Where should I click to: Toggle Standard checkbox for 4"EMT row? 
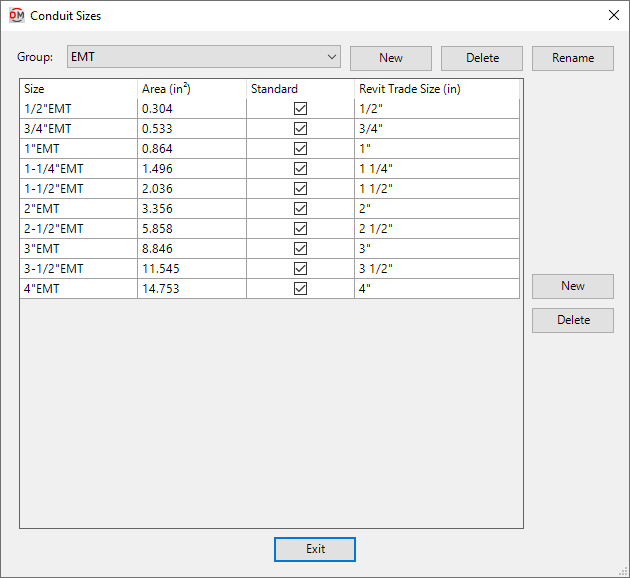click(300, 288)
